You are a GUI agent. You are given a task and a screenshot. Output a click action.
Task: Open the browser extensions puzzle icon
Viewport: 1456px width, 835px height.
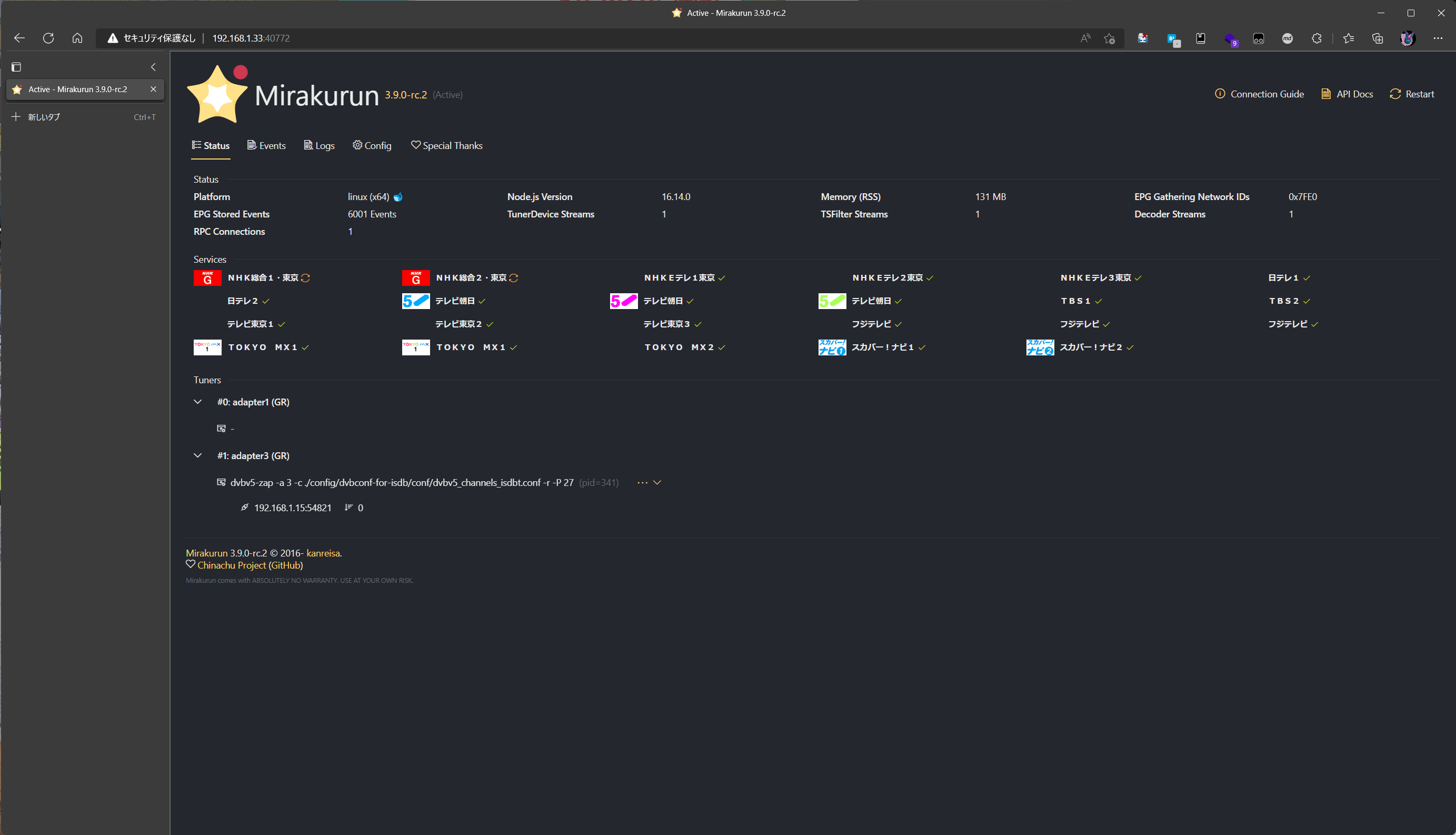point(1316,38)
